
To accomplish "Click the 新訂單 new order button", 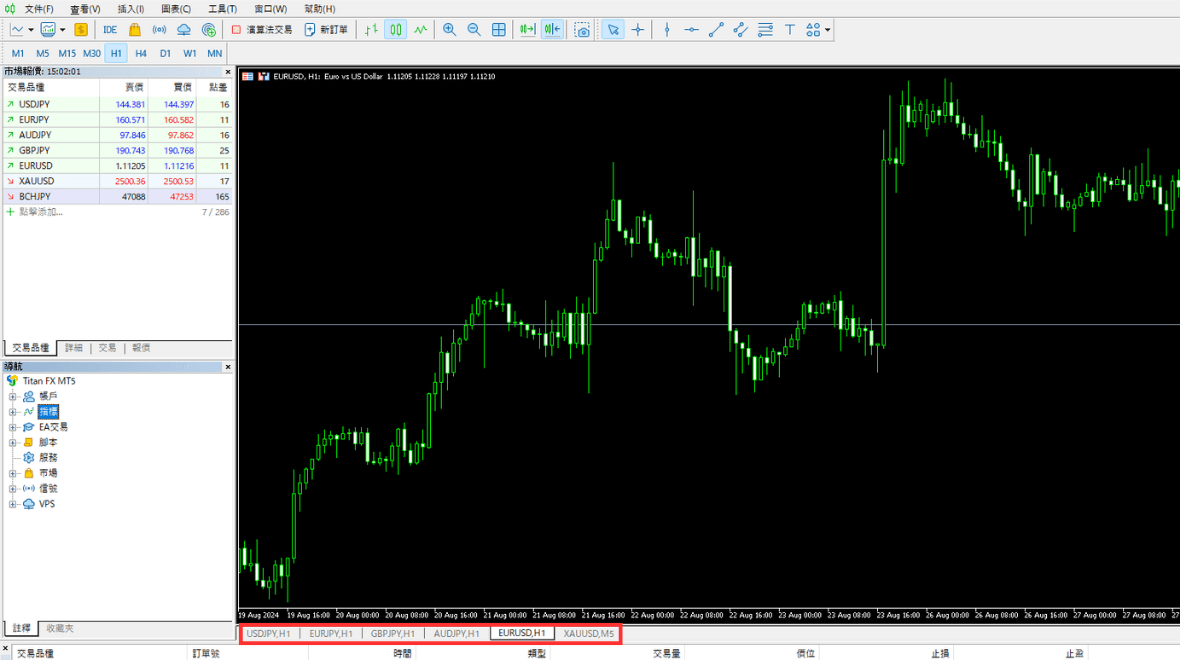I will click(x=326, y=30).
